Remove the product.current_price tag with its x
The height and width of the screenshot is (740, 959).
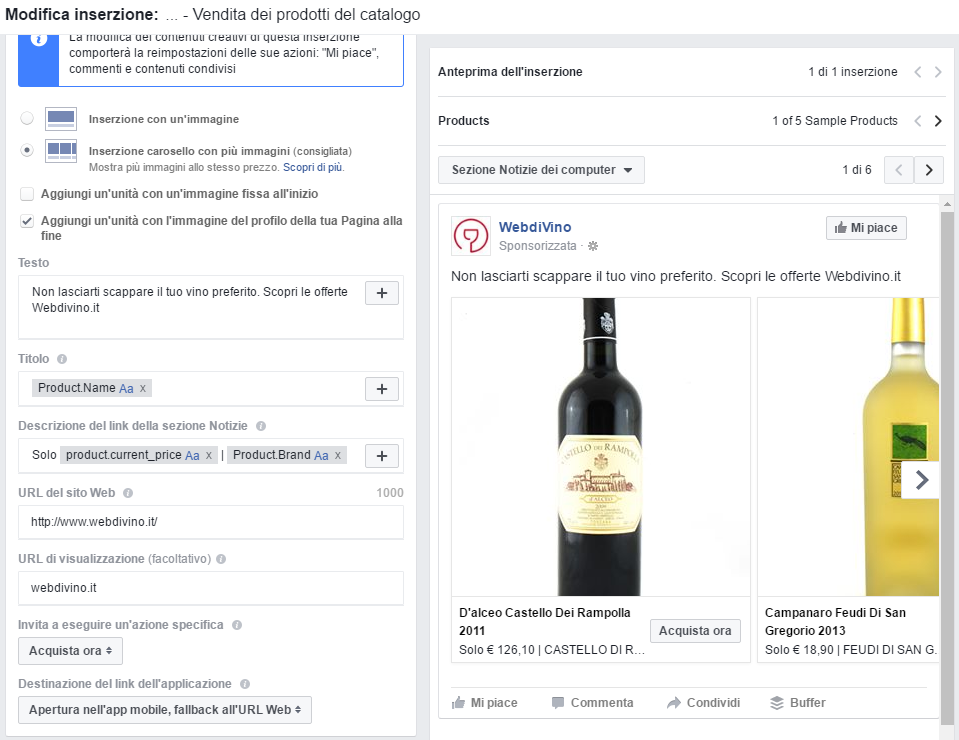point(209,456)
